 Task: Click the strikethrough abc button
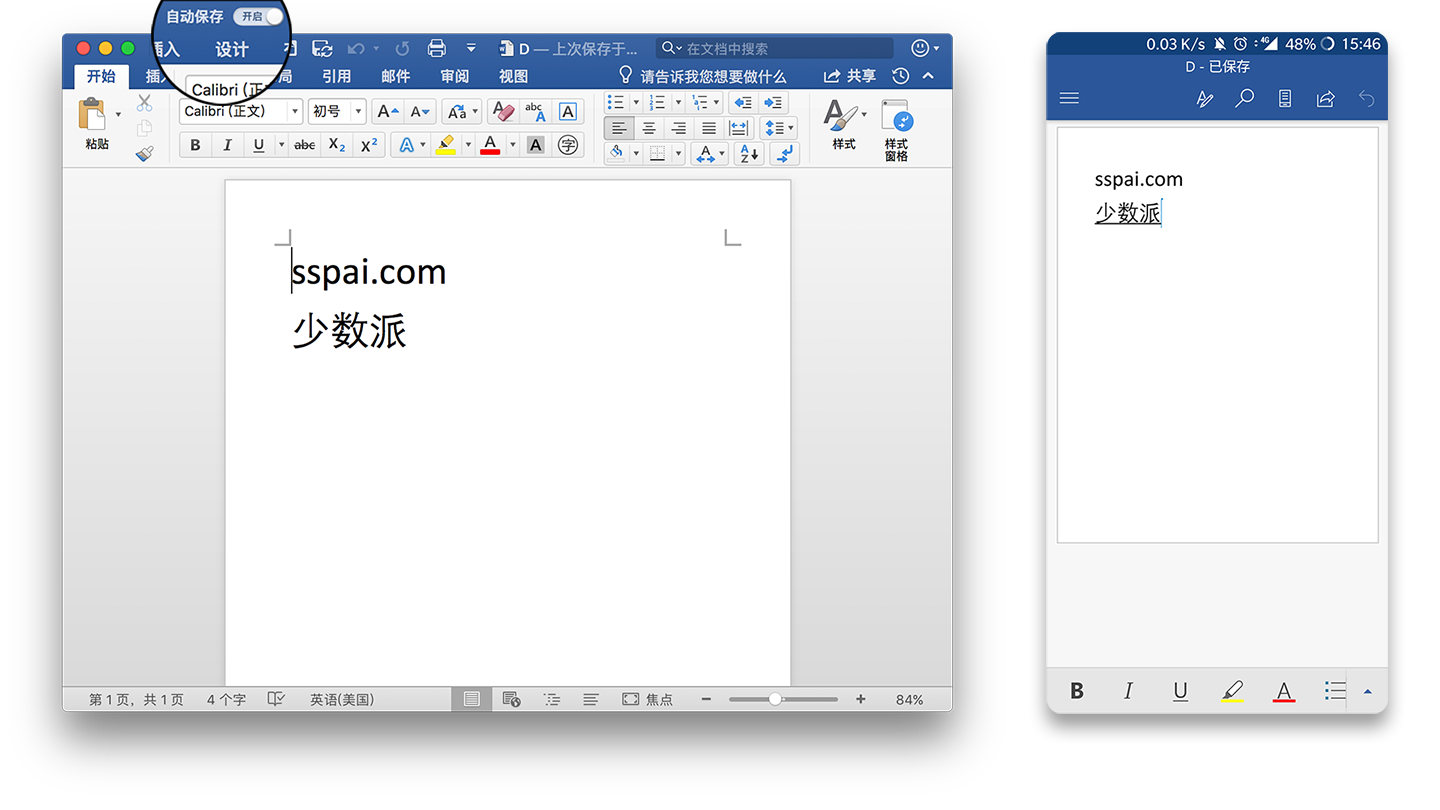(x=305, y=145)
